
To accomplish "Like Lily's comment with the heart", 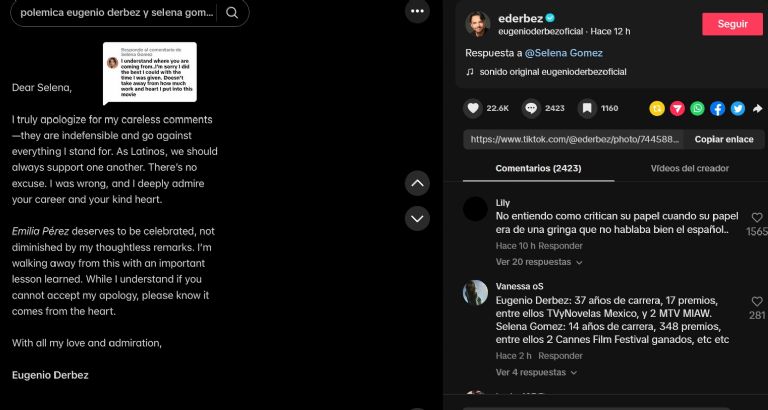I will point(757,217).
